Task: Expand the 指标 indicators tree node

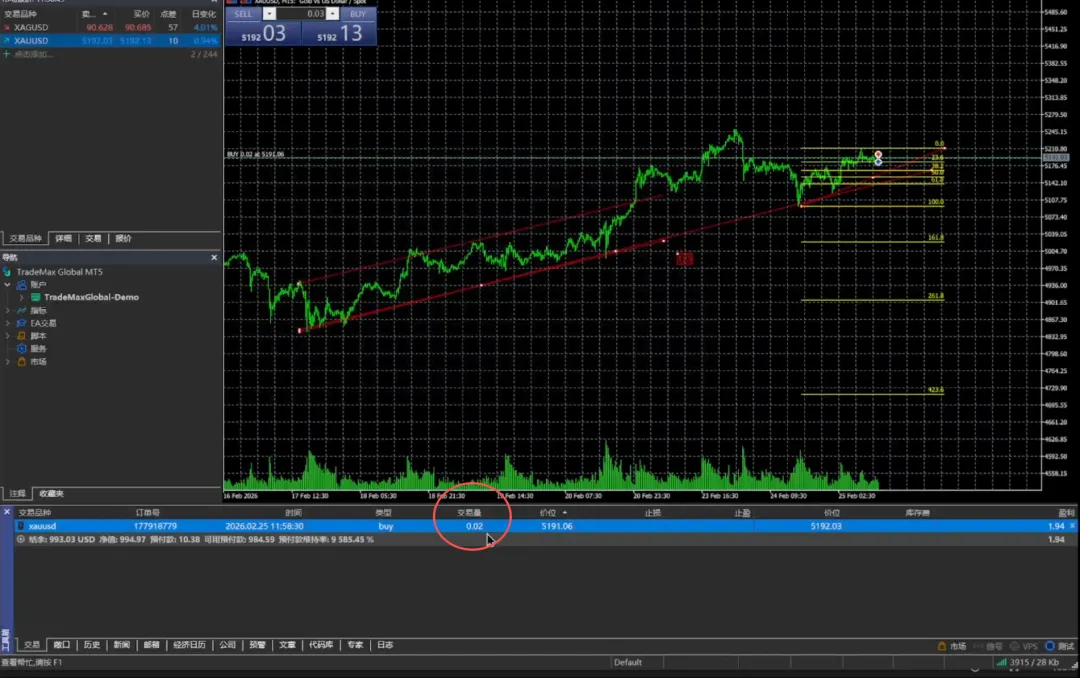Action: 8,310
